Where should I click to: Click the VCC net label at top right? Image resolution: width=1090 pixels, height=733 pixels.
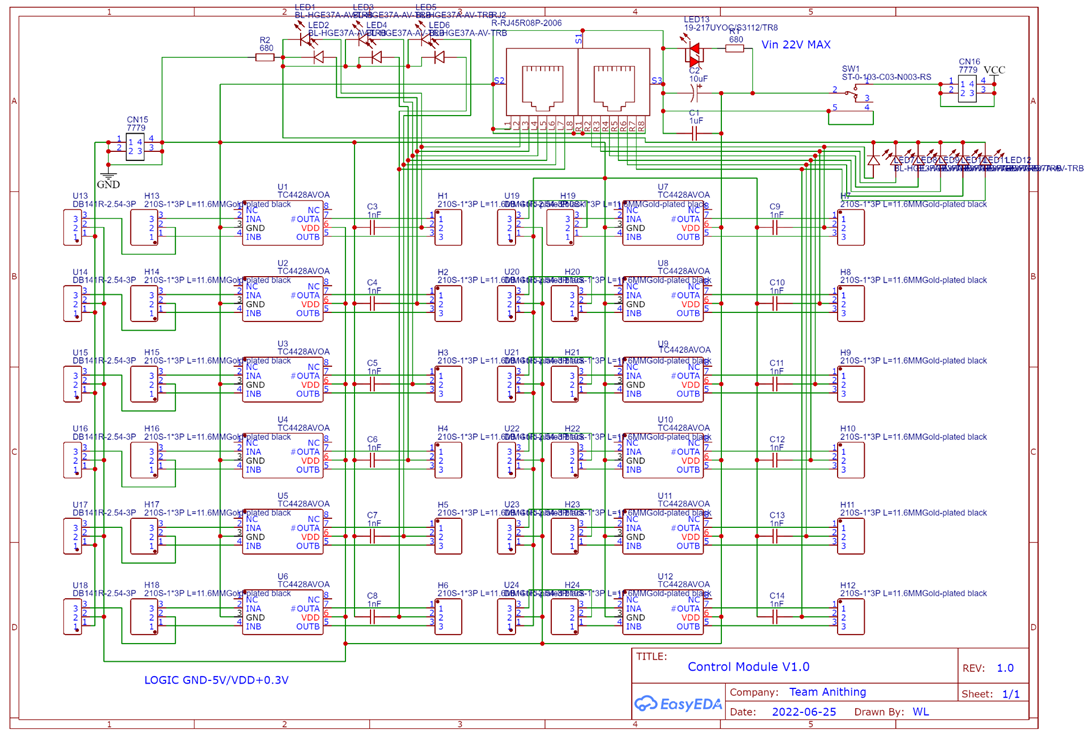995,70
